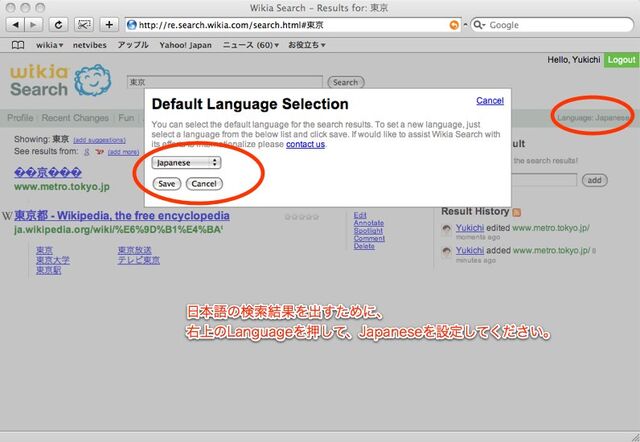Open the bookmarks book icon
Screen dimensions: 640x442
(18, 45)
